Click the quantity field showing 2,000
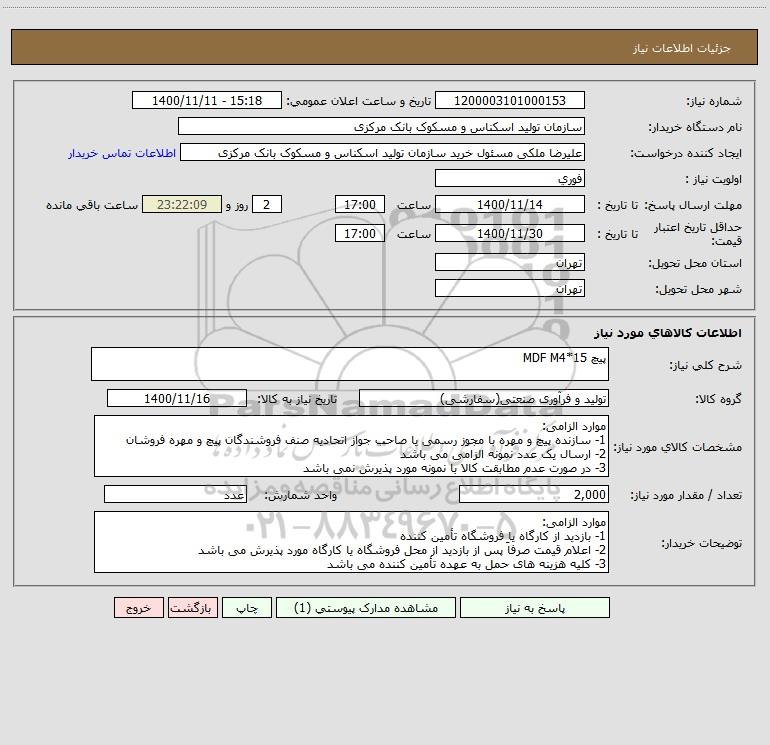This screenshot has height=745, width=770. [534, 494]
